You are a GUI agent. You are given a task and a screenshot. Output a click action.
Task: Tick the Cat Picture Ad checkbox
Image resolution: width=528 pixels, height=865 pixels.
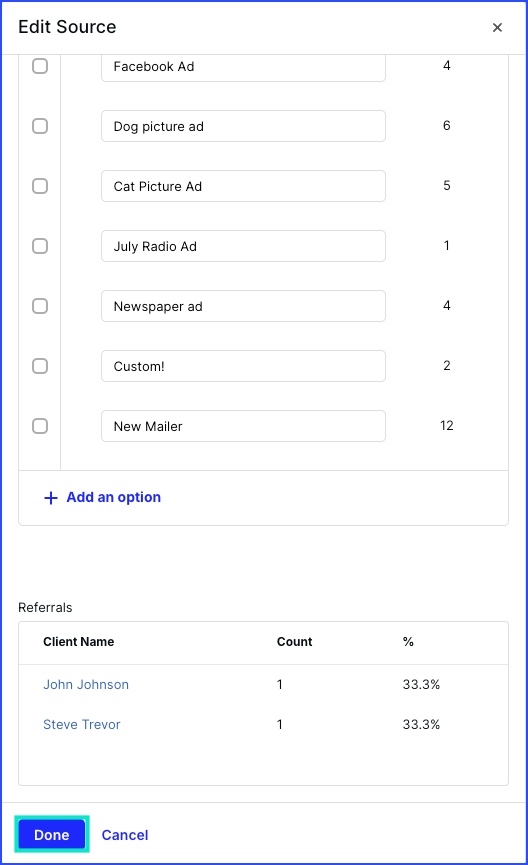pos(40,186)
